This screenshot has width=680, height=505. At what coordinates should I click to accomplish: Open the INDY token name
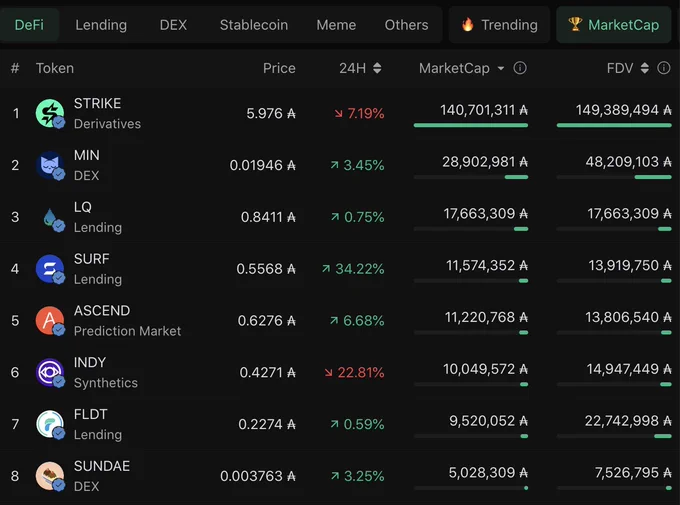(90, 362)
